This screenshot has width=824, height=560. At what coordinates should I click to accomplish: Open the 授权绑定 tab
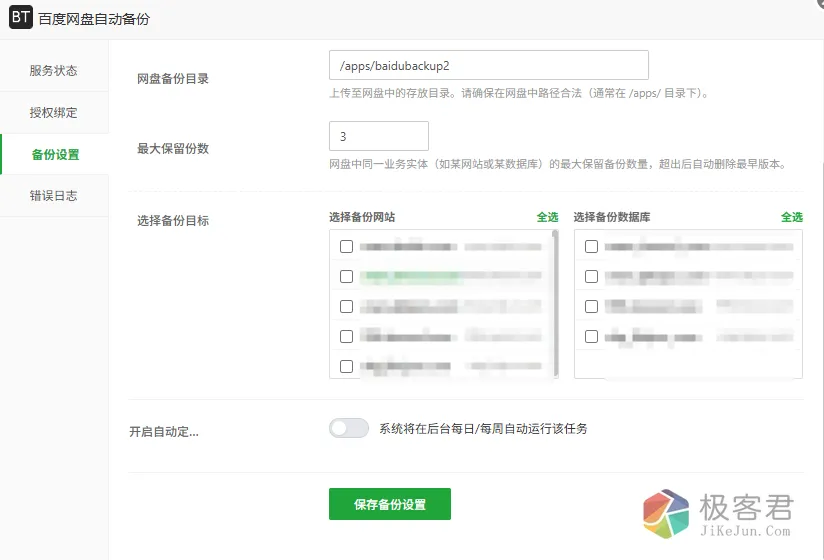coord(54,112)
